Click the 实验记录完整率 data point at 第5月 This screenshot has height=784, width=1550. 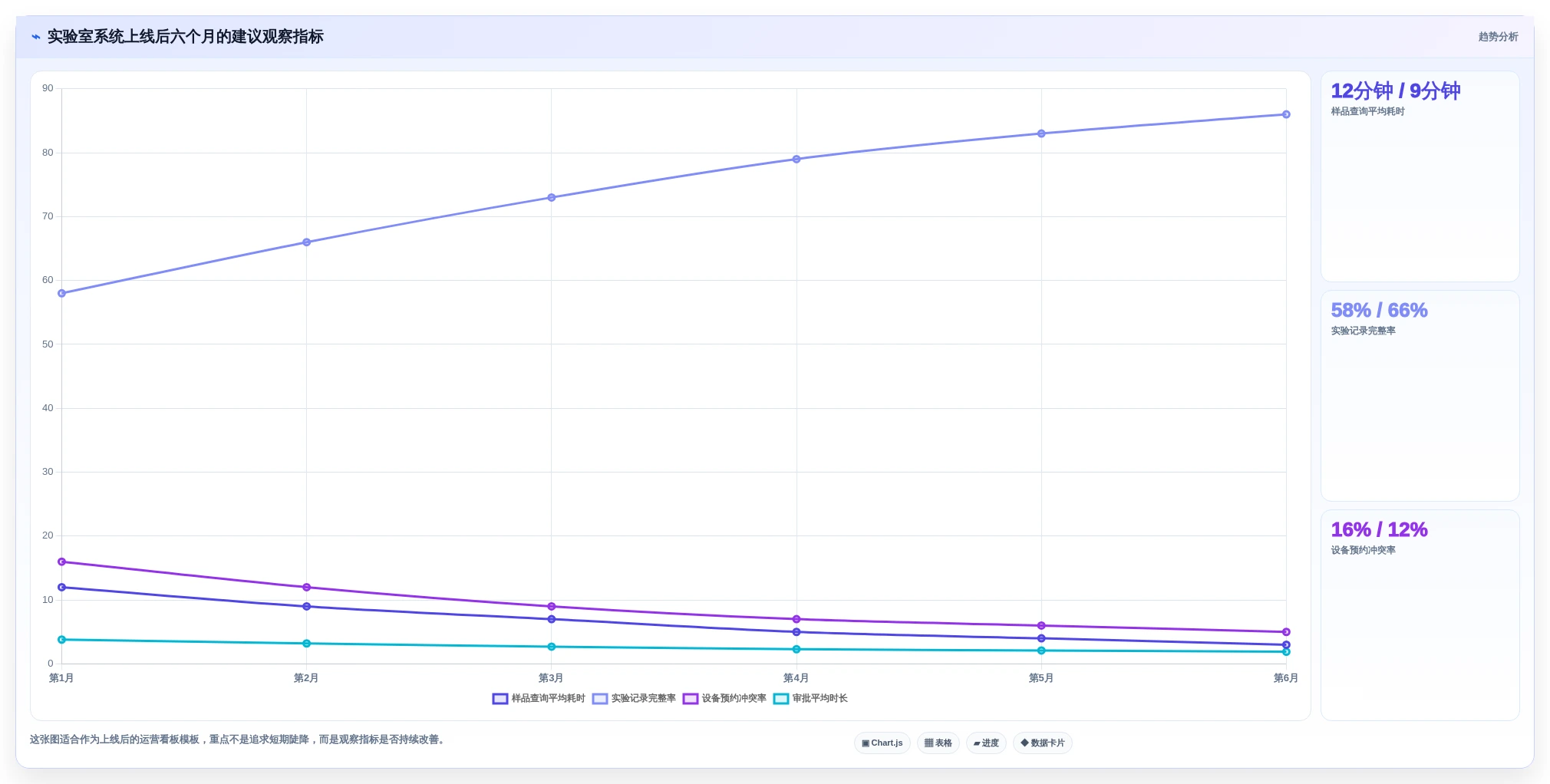pos(1041,133)
